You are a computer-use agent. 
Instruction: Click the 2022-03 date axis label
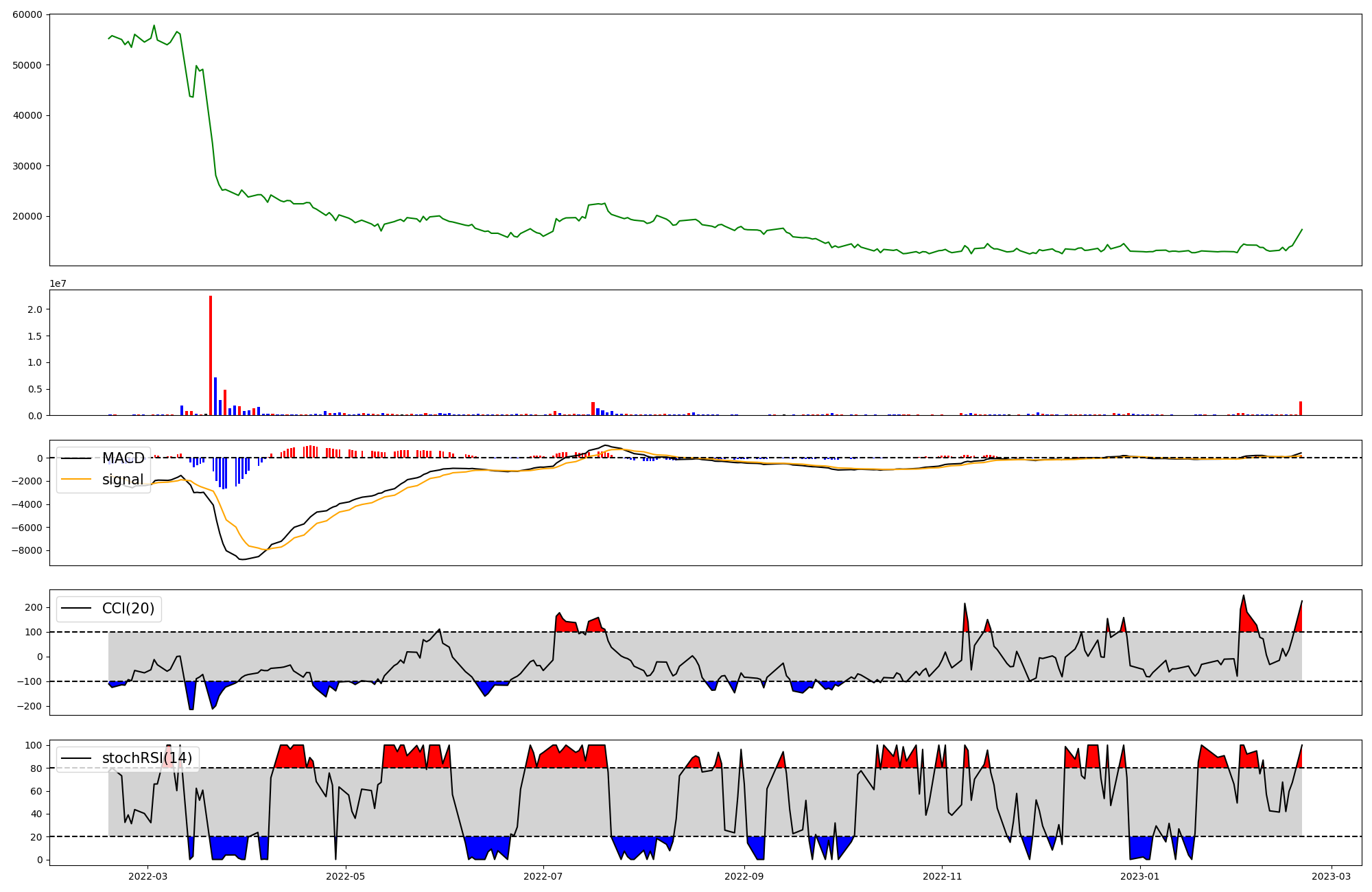click(x=147, y=876)
